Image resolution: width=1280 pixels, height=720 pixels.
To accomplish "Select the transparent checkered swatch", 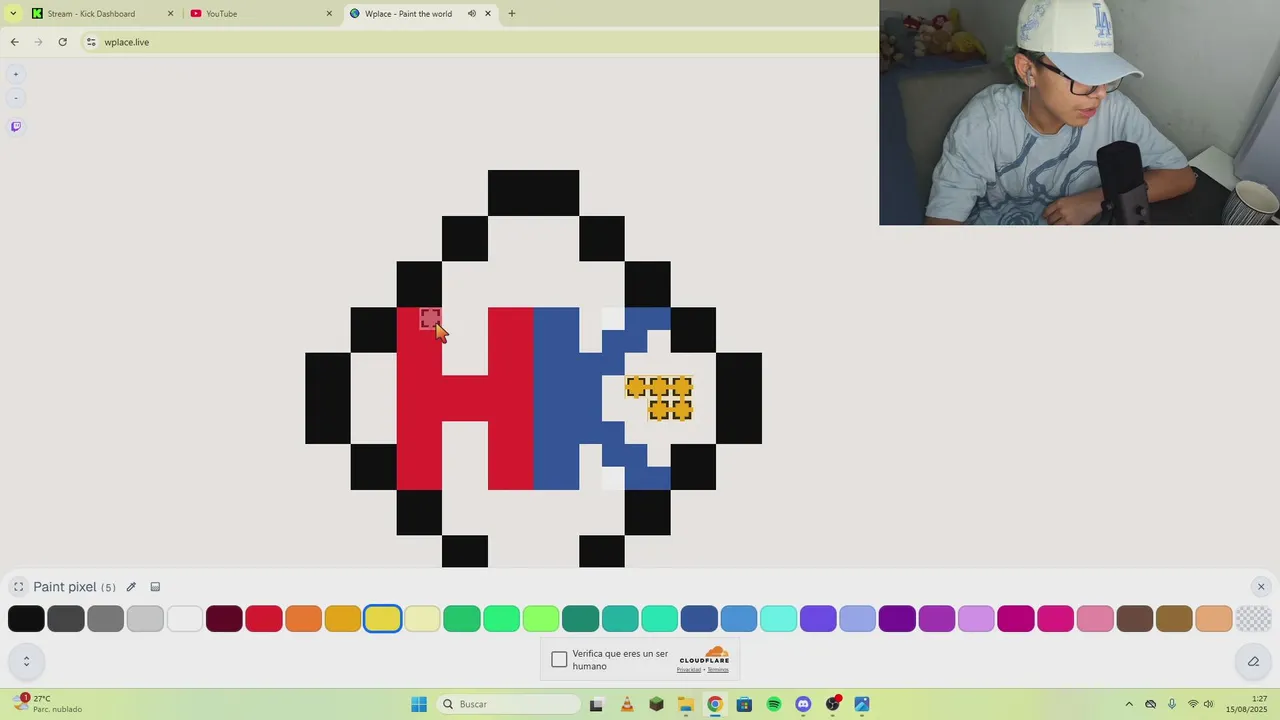I will 1254,619.
